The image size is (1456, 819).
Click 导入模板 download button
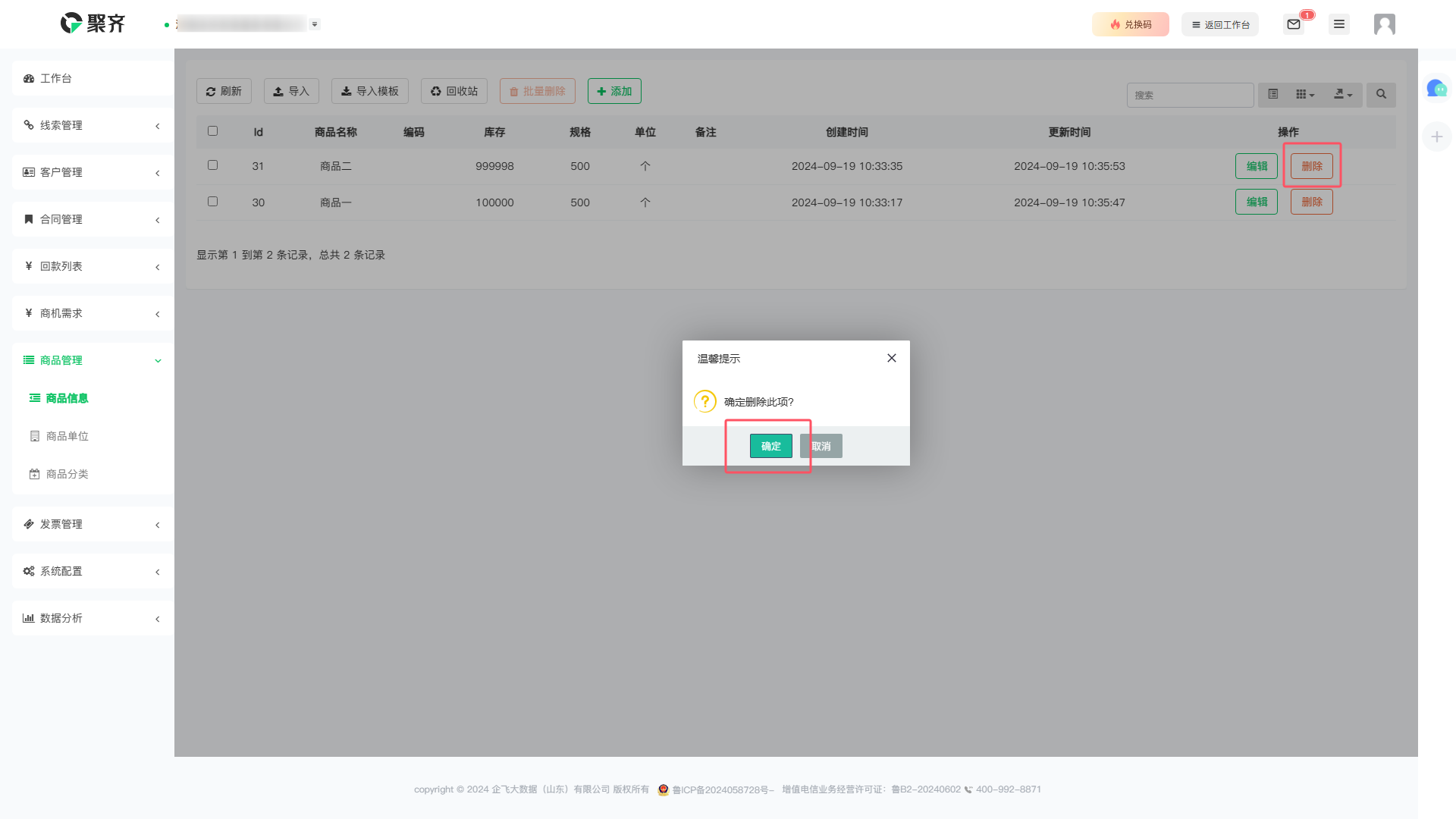370,91
